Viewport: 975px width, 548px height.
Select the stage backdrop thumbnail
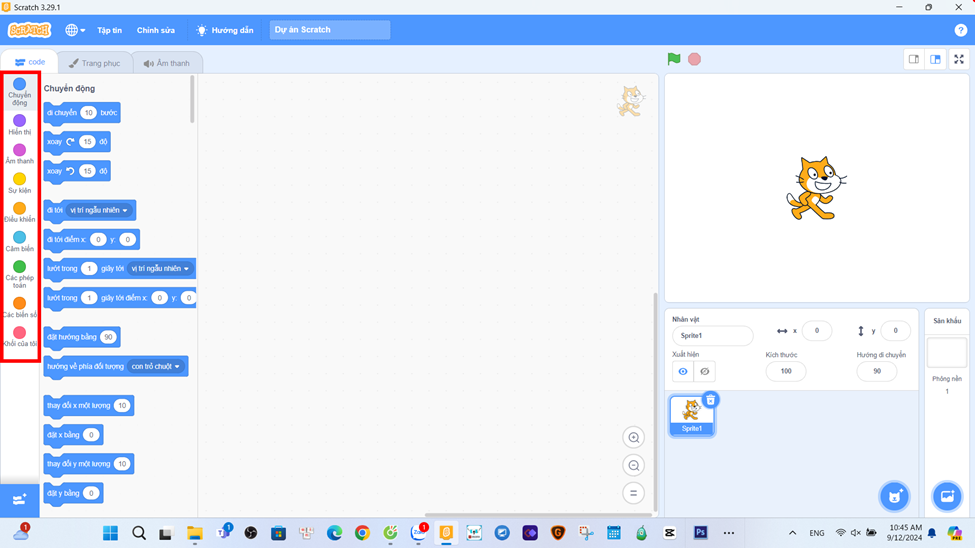pyautogui.click(x=947, y=353)
